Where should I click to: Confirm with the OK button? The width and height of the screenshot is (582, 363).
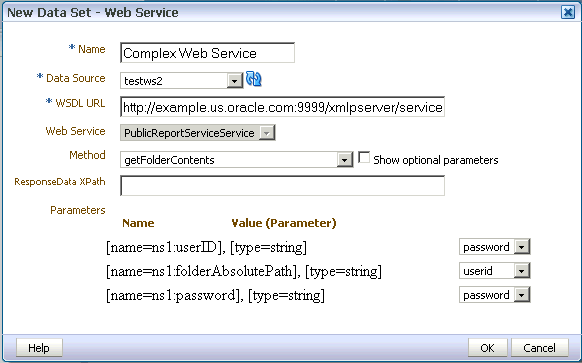click(x=487, y=348)
